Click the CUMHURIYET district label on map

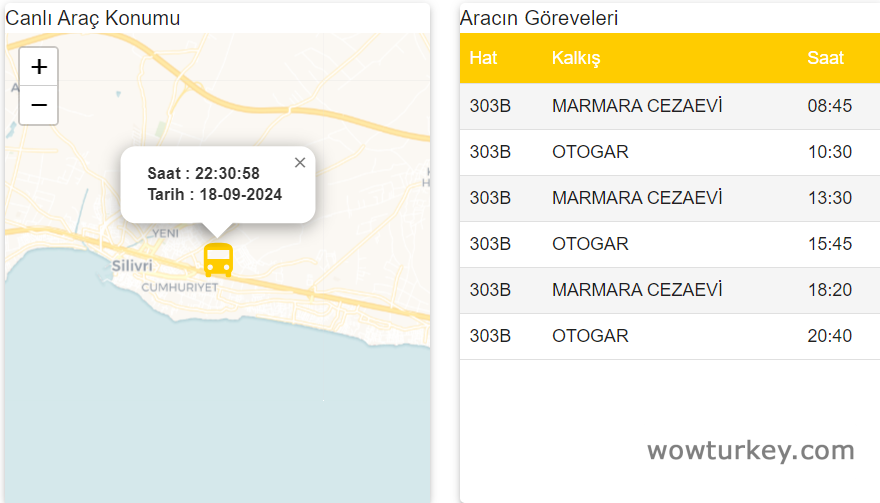click(x=180, y=287)
